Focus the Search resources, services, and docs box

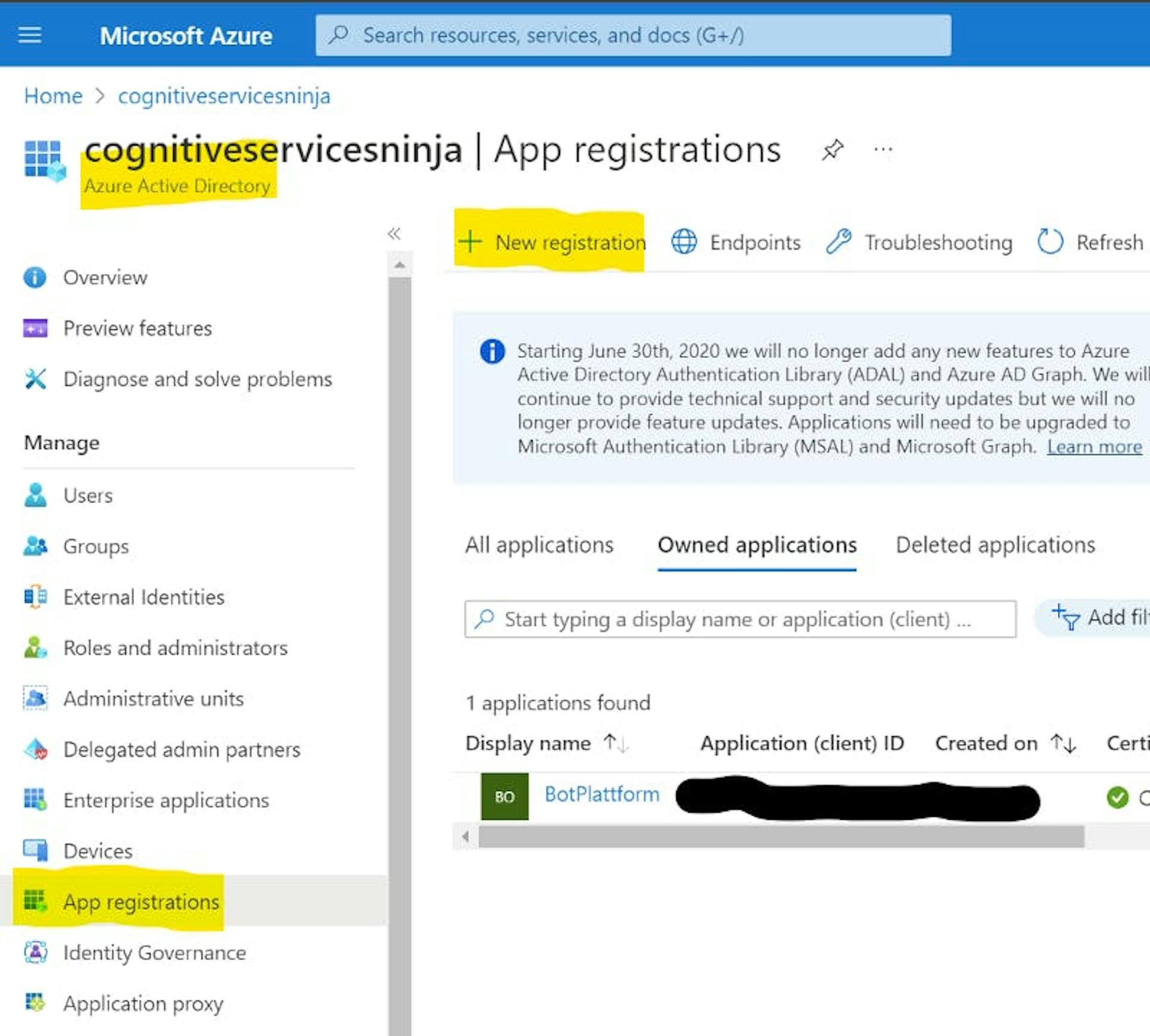(633, 35)
